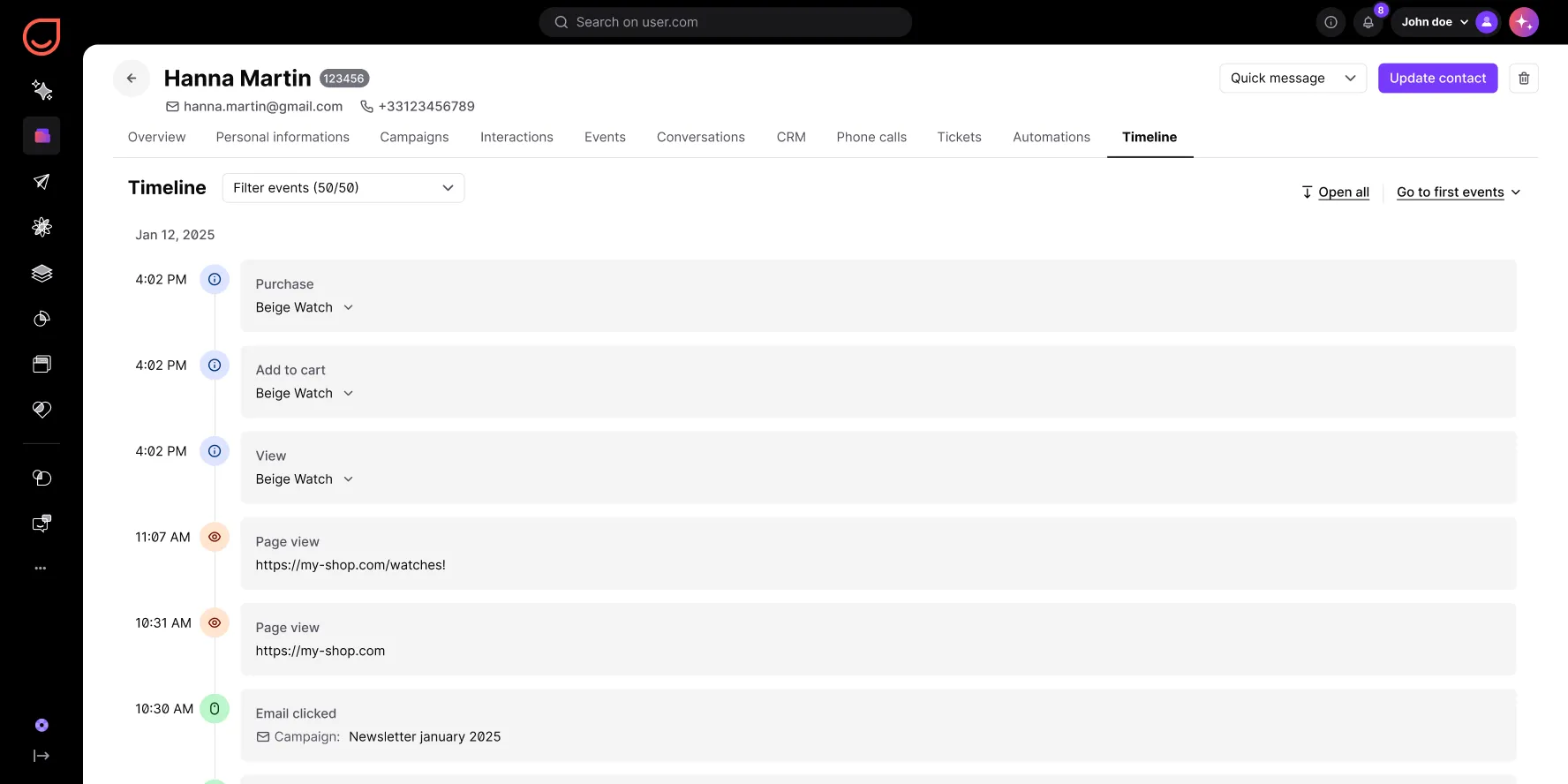Open the pie chart analytics icon
The height and width of the screenshot is (784, 1568).
(41, 319)
